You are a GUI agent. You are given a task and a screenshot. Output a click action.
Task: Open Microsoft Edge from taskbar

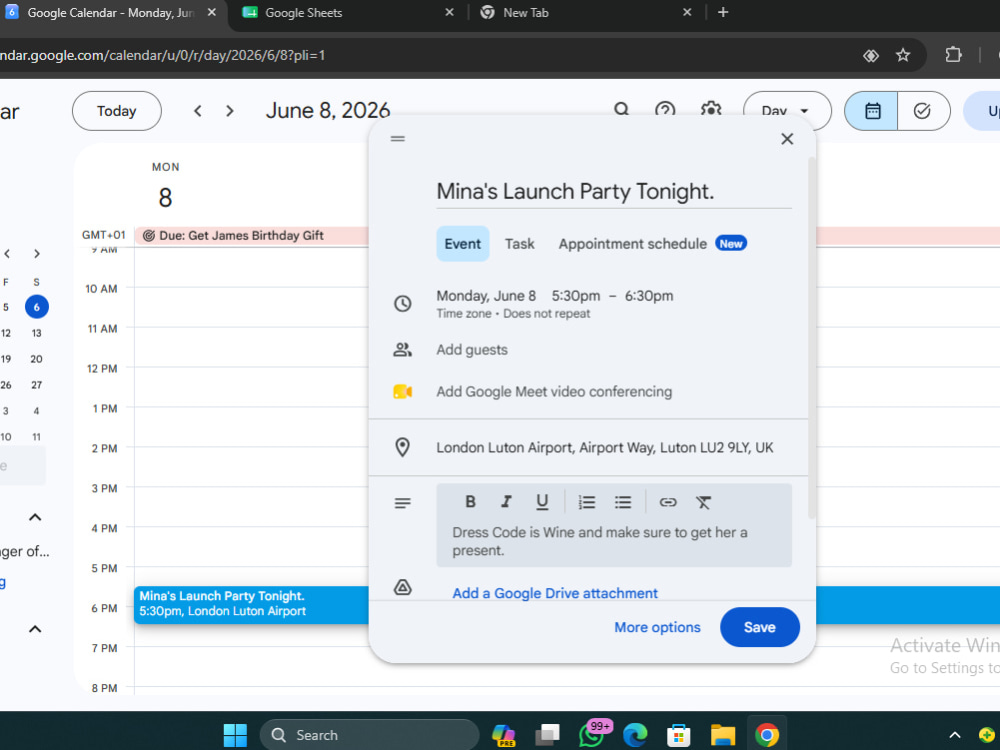(635, 735)
